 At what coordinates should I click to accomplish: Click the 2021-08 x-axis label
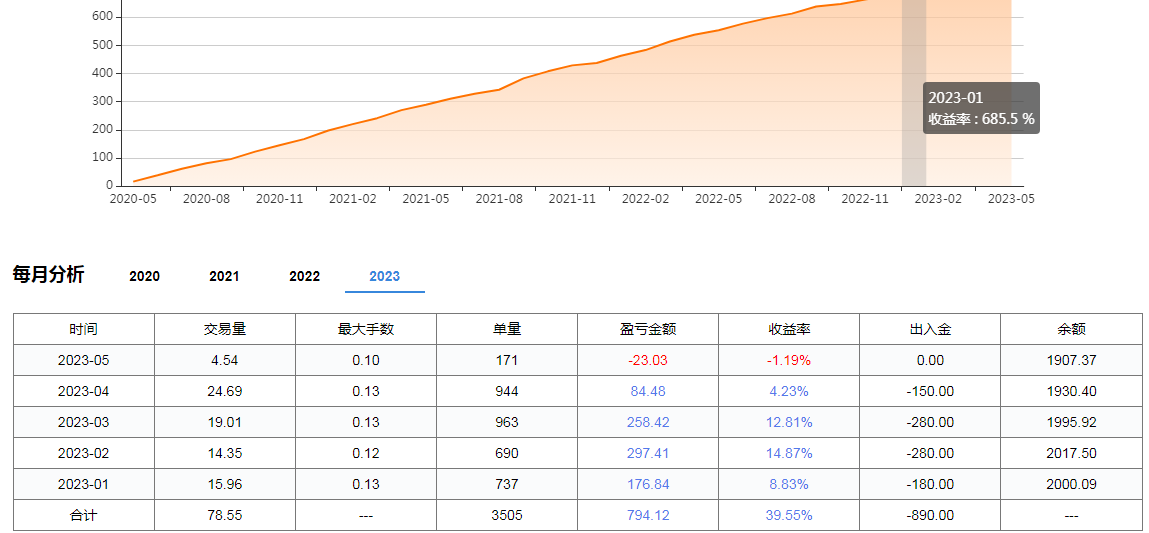499,198
